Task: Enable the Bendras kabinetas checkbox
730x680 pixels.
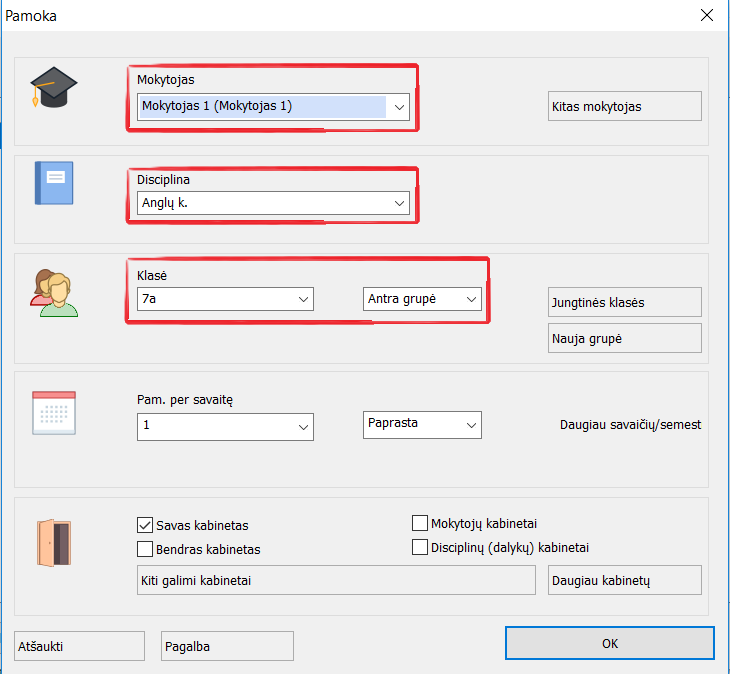Action: [x=144, y=549]
